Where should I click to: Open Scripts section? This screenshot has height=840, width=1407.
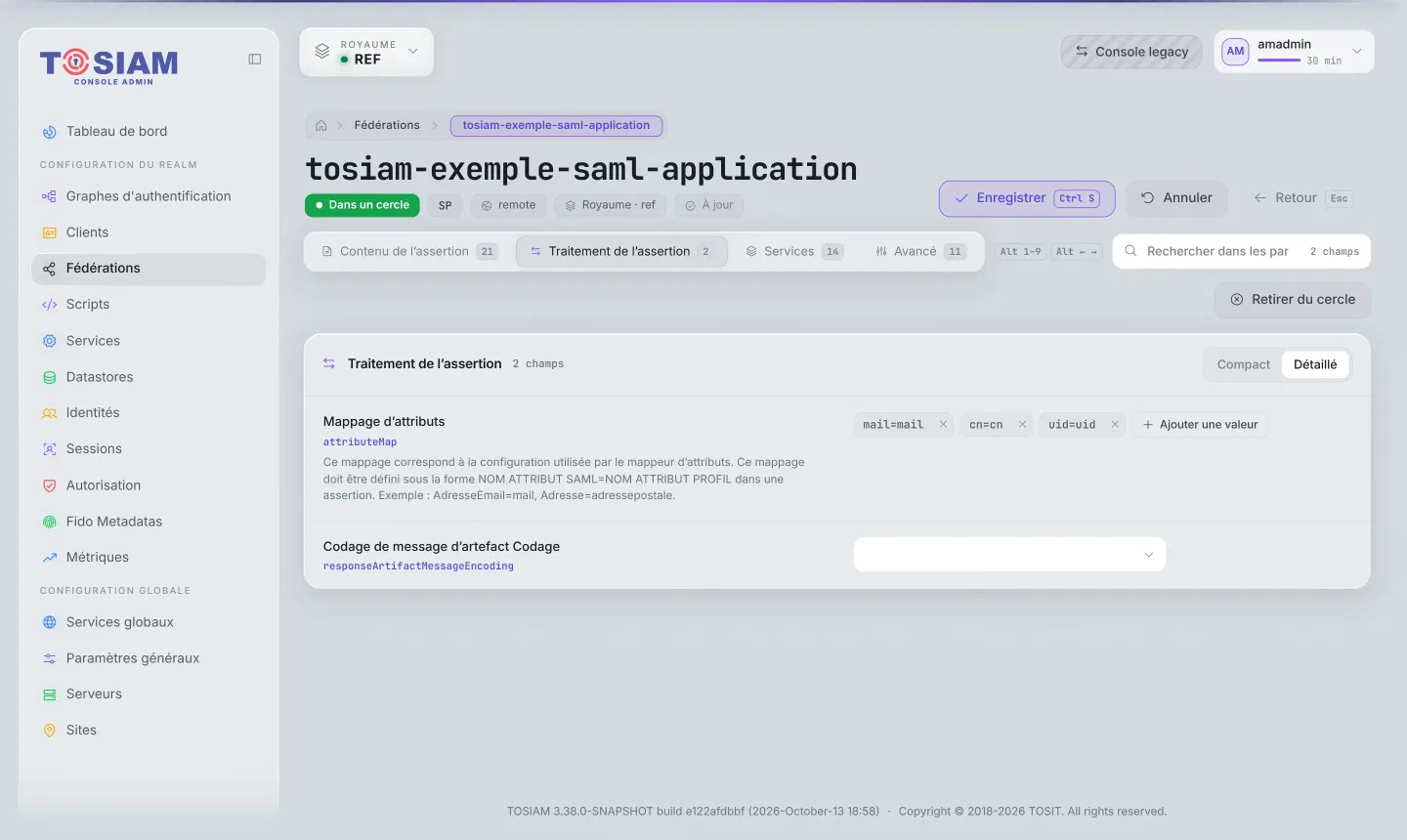click(149, 305)
